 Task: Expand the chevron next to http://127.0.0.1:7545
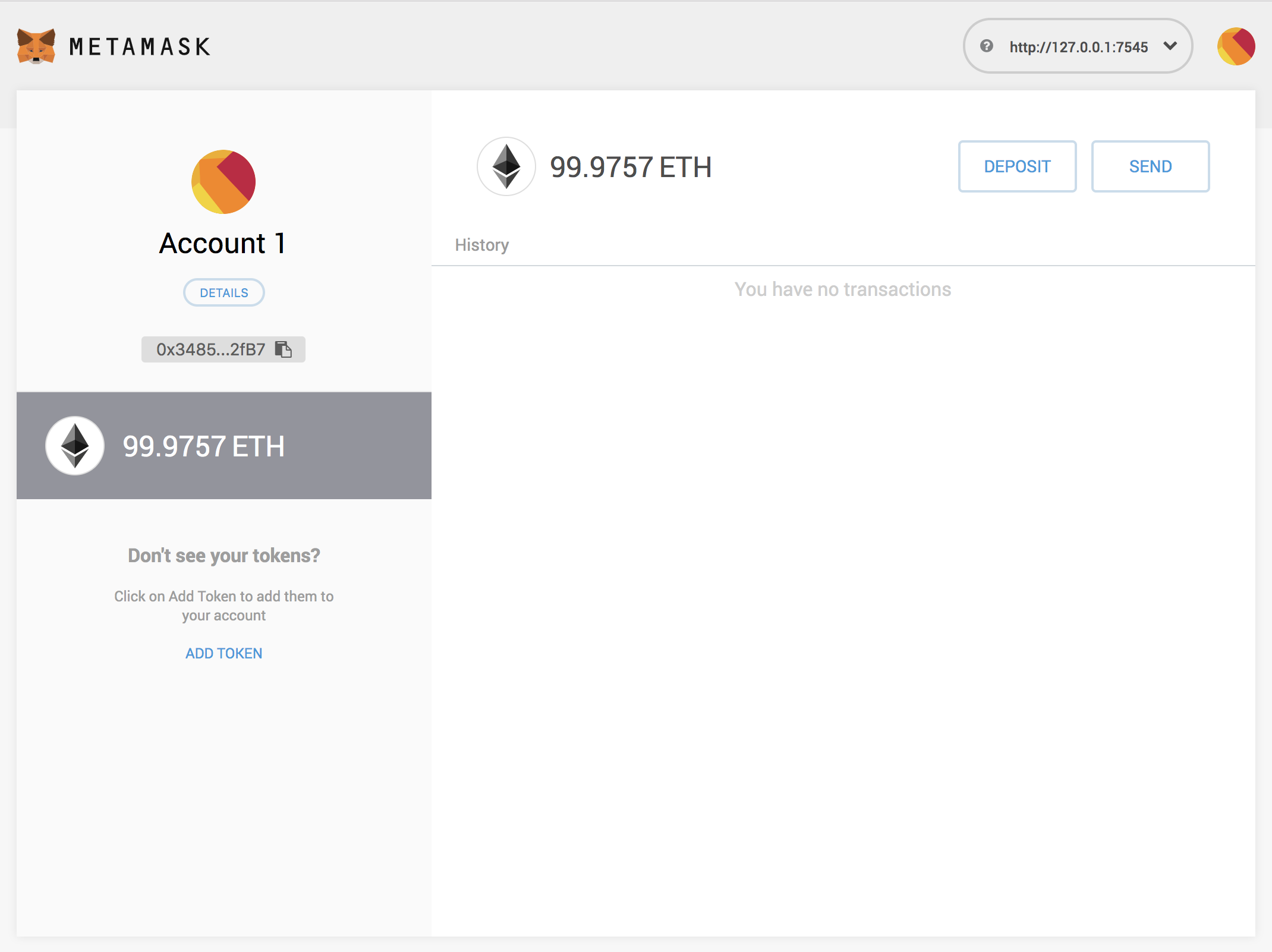(x=1170, y=46)
